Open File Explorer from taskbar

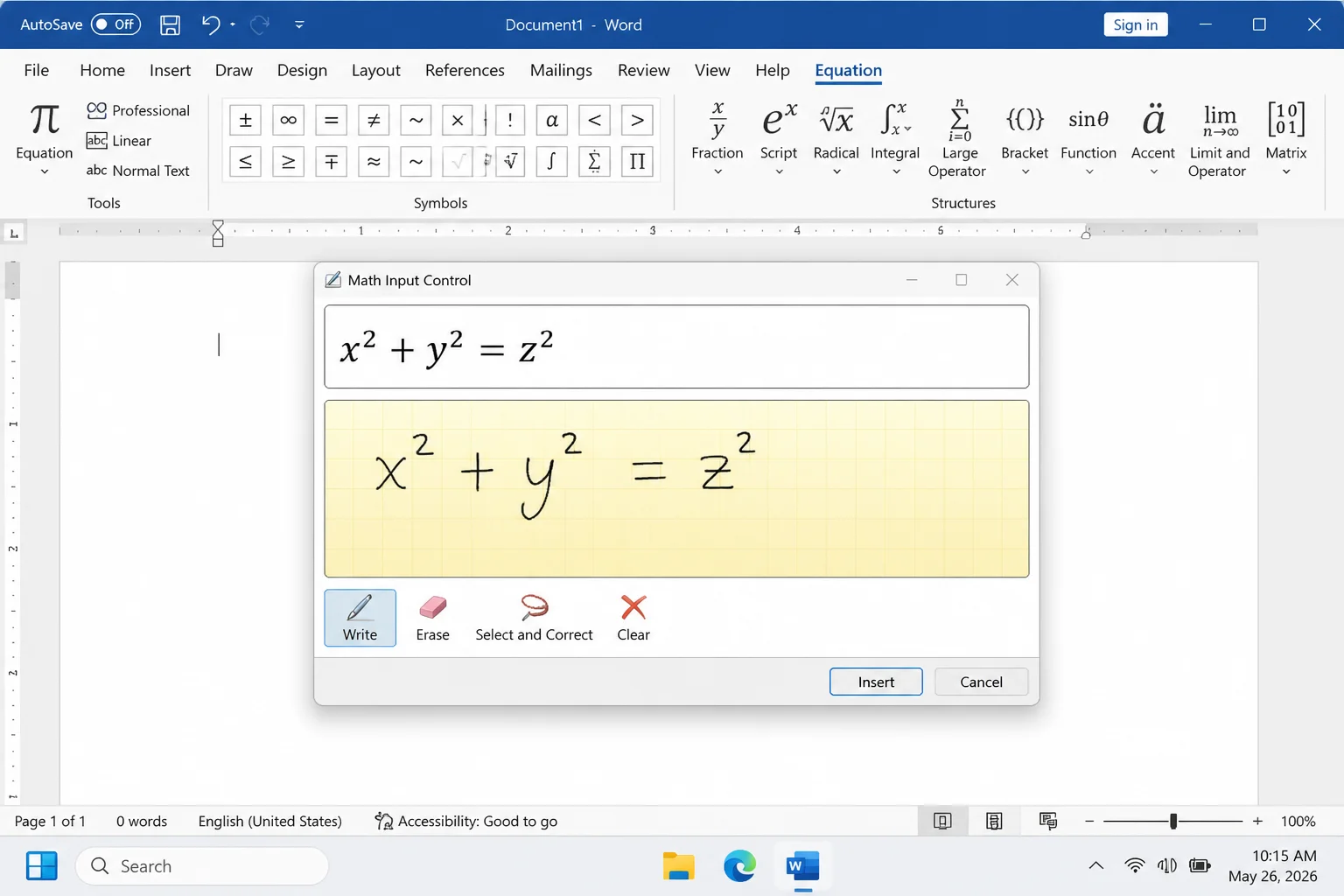[x=678, y=866]
